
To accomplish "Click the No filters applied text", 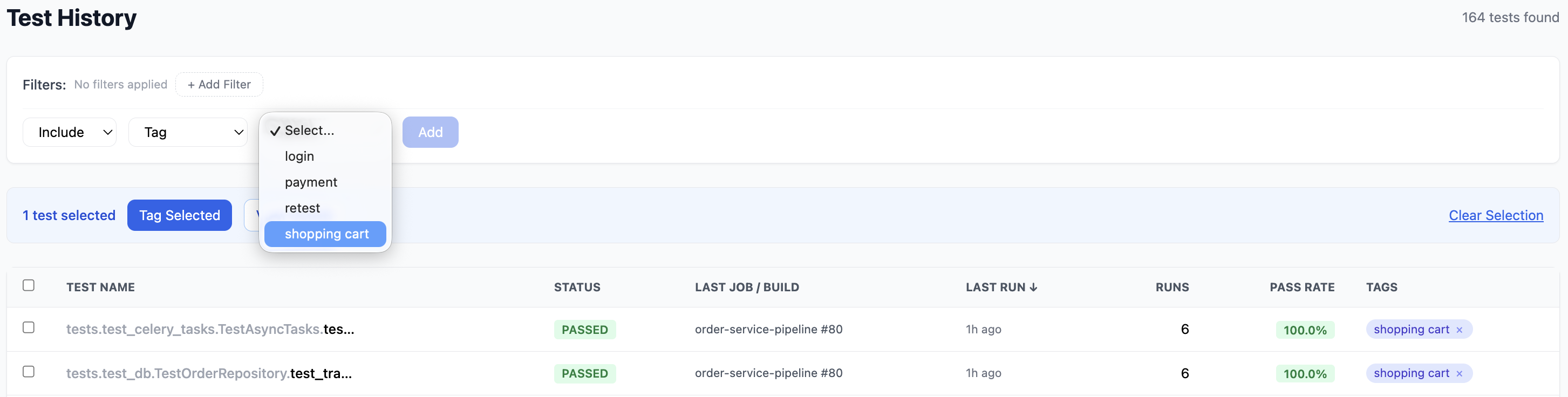I will (120, 85).
